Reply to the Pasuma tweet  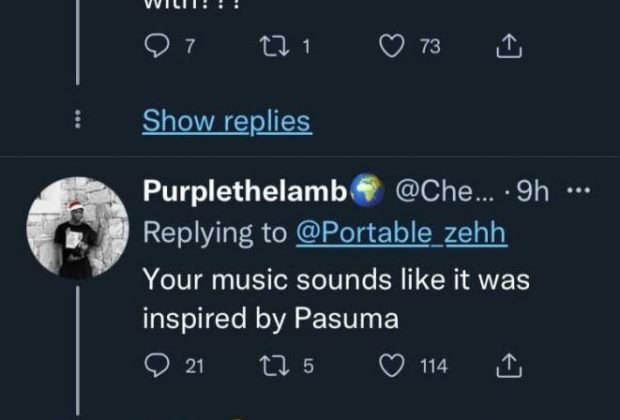[154, 366]
